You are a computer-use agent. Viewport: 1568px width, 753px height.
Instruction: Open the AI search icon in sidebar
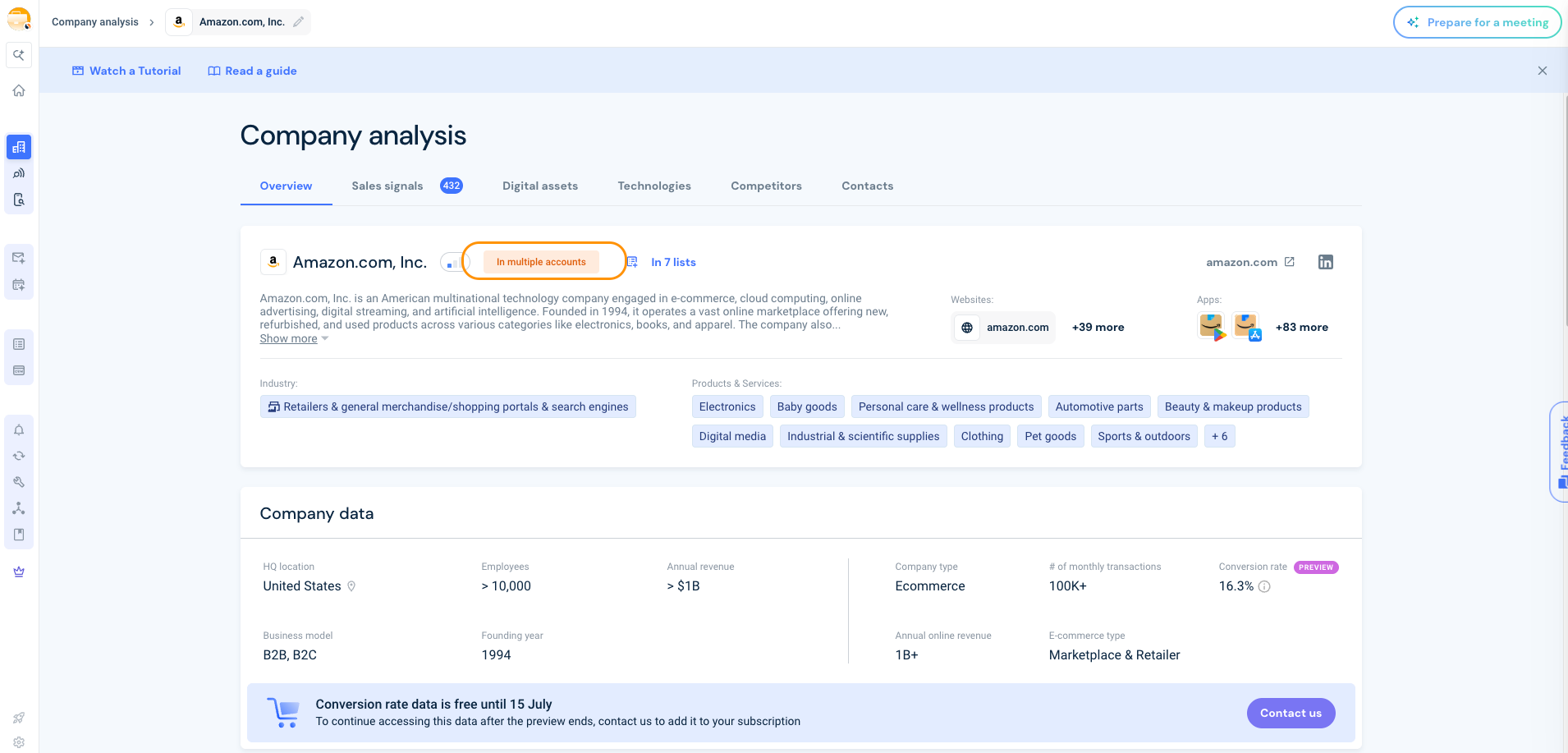[19, 55]
